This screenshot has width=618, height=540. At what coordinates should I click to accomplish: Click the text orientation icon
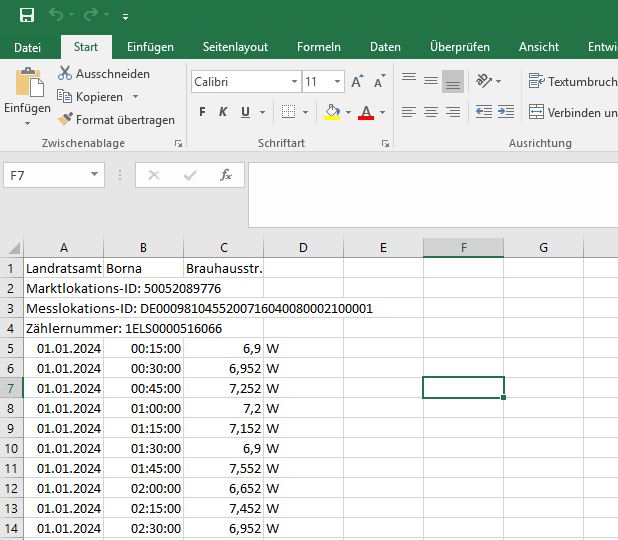tap(483, 81)
